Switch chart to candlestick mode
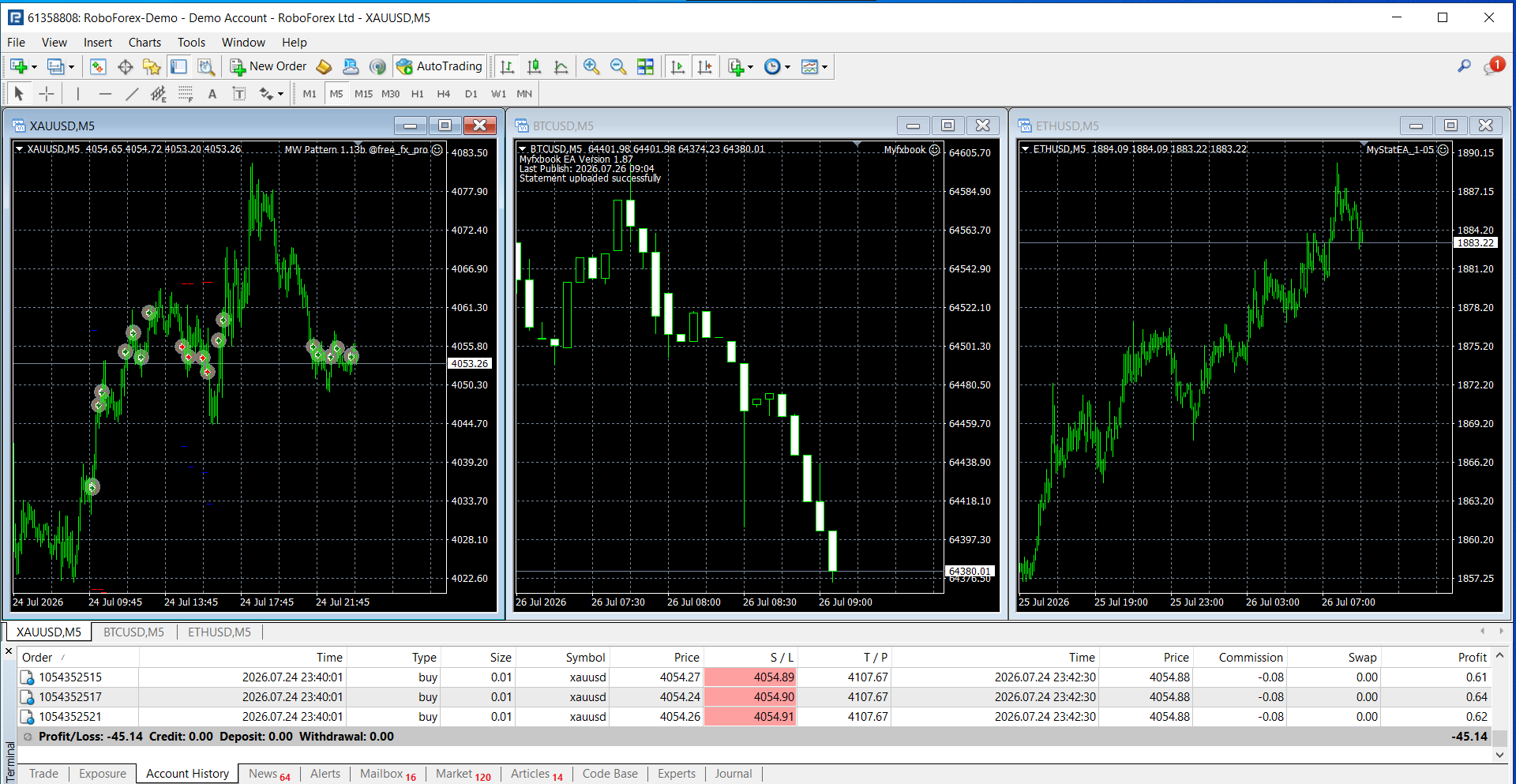This screenshot has height=784, width=1516. (x=535, y=66)
